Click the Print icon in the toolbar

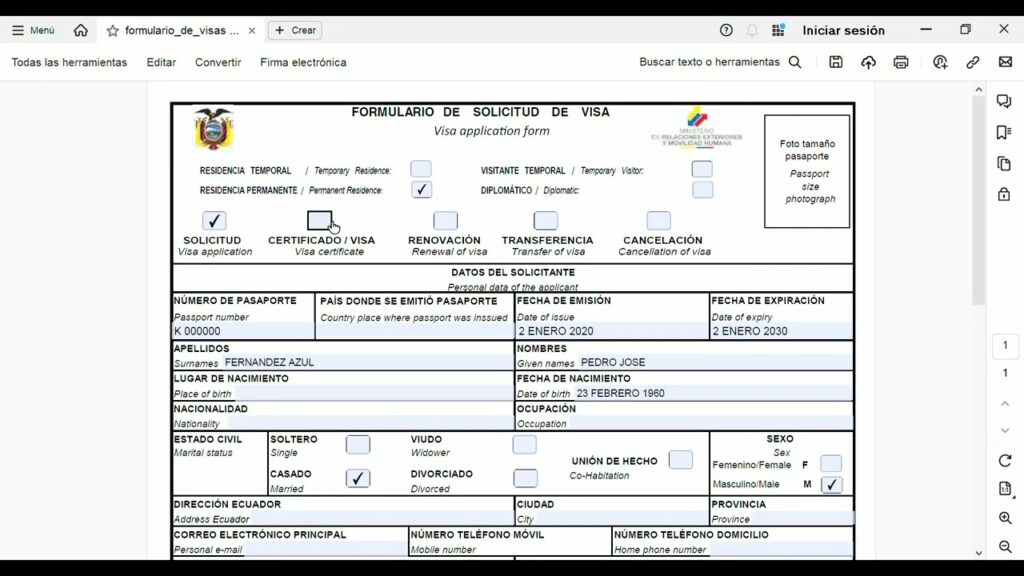click(x=901, y=62)
